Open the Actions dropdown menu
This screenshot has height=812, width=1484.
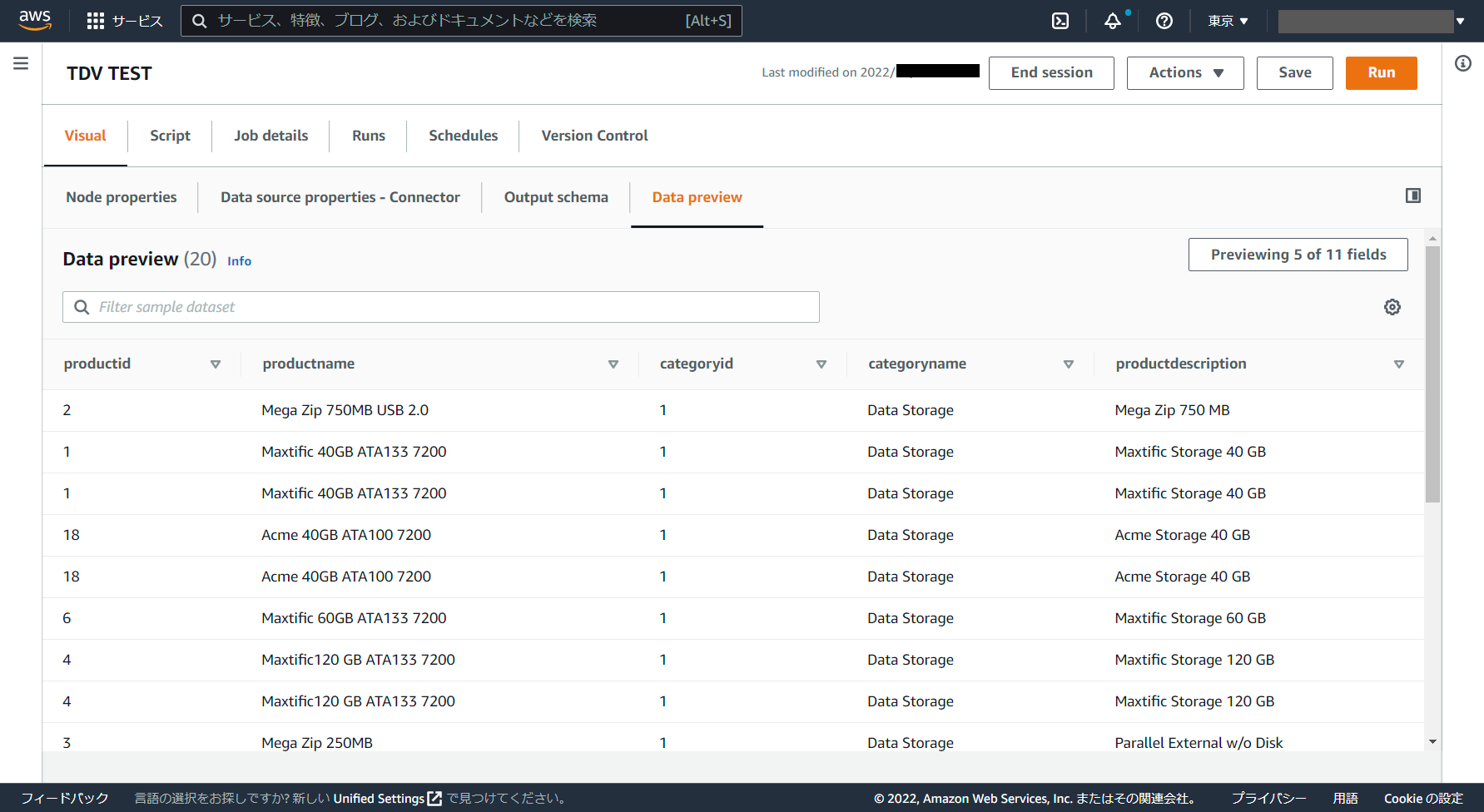(x=1185, y=72)
